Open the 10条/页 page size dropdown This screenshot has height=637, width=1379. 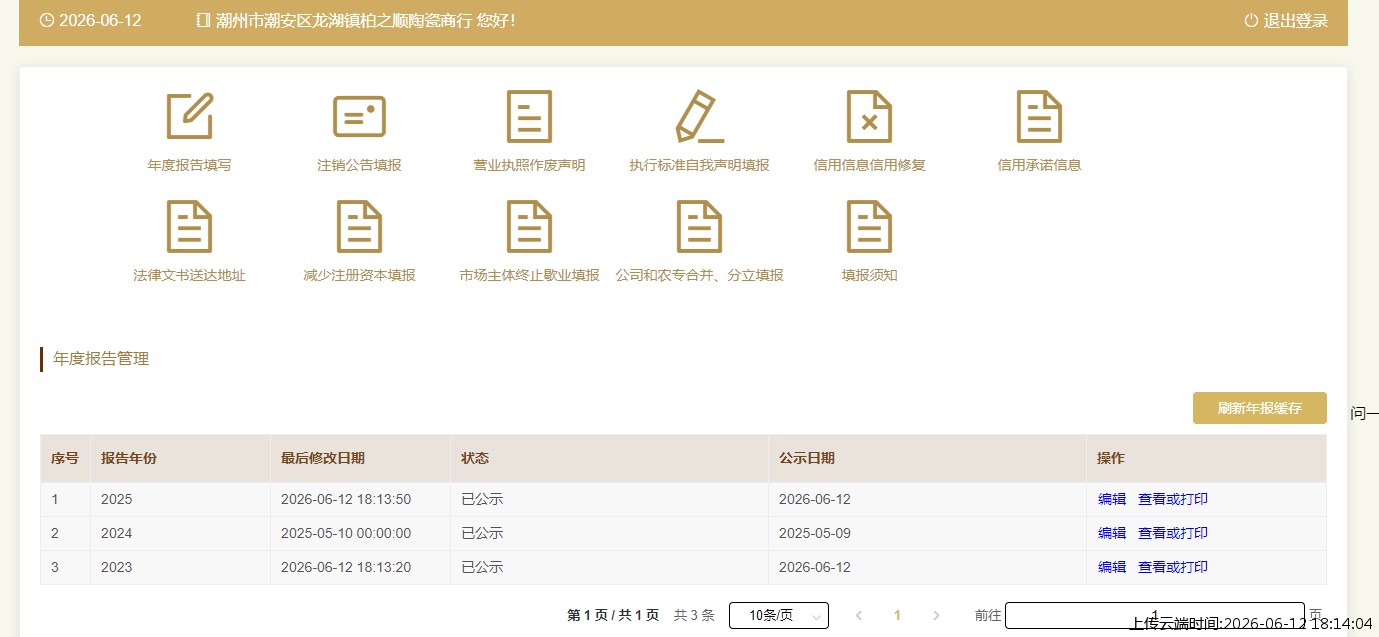pos(779,615)
